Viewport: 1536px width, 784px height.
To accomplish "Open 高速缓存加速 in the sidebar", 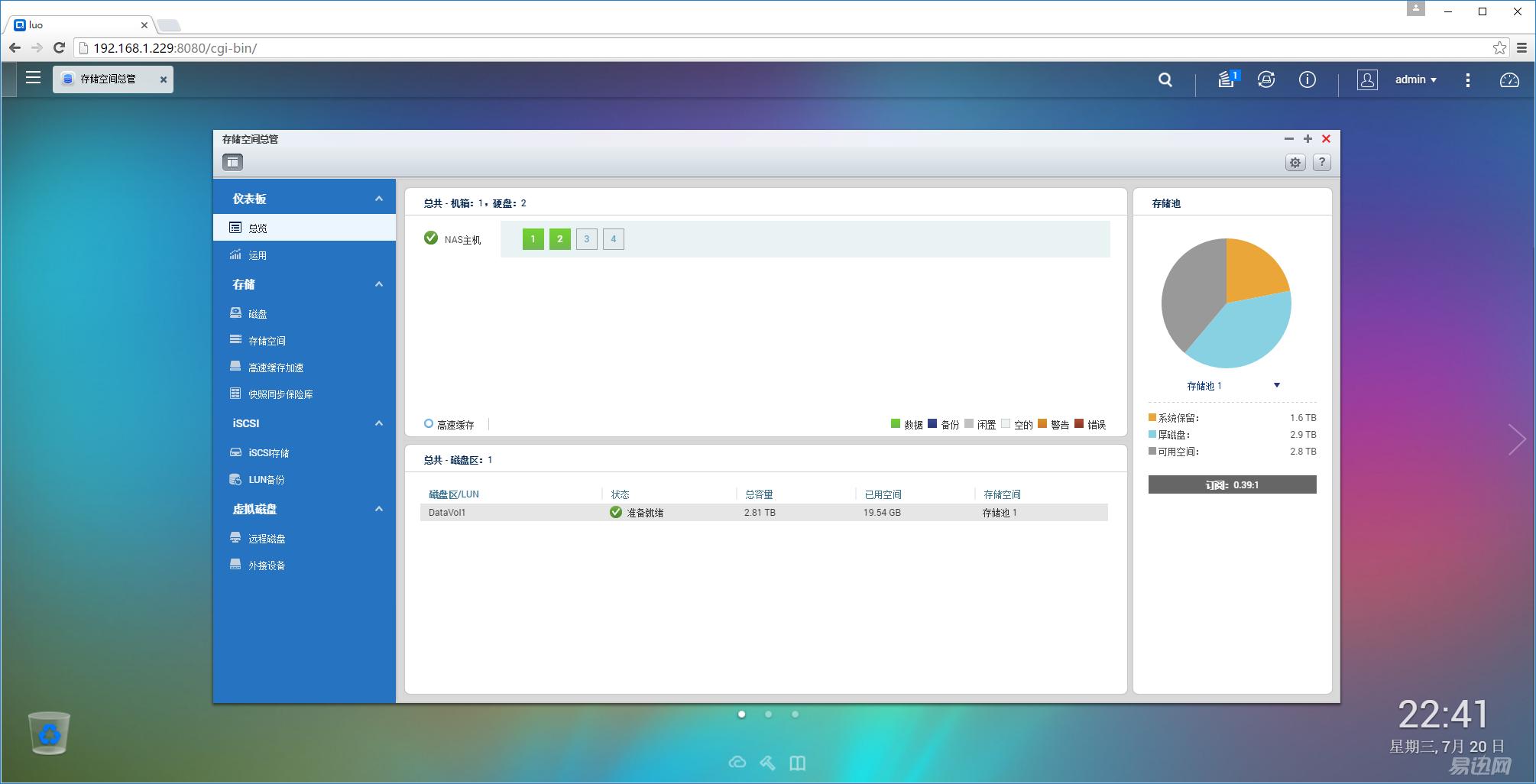I will point(304,367).
